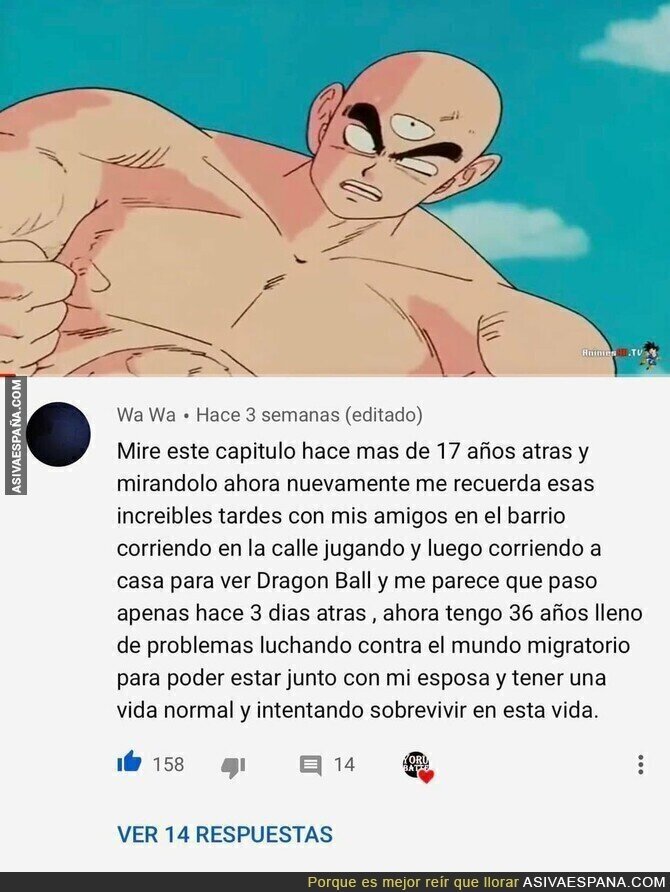Click the AnimeHD.TV watermark logo
This screenshot has height=892, width=670.
tap(612, 353)
